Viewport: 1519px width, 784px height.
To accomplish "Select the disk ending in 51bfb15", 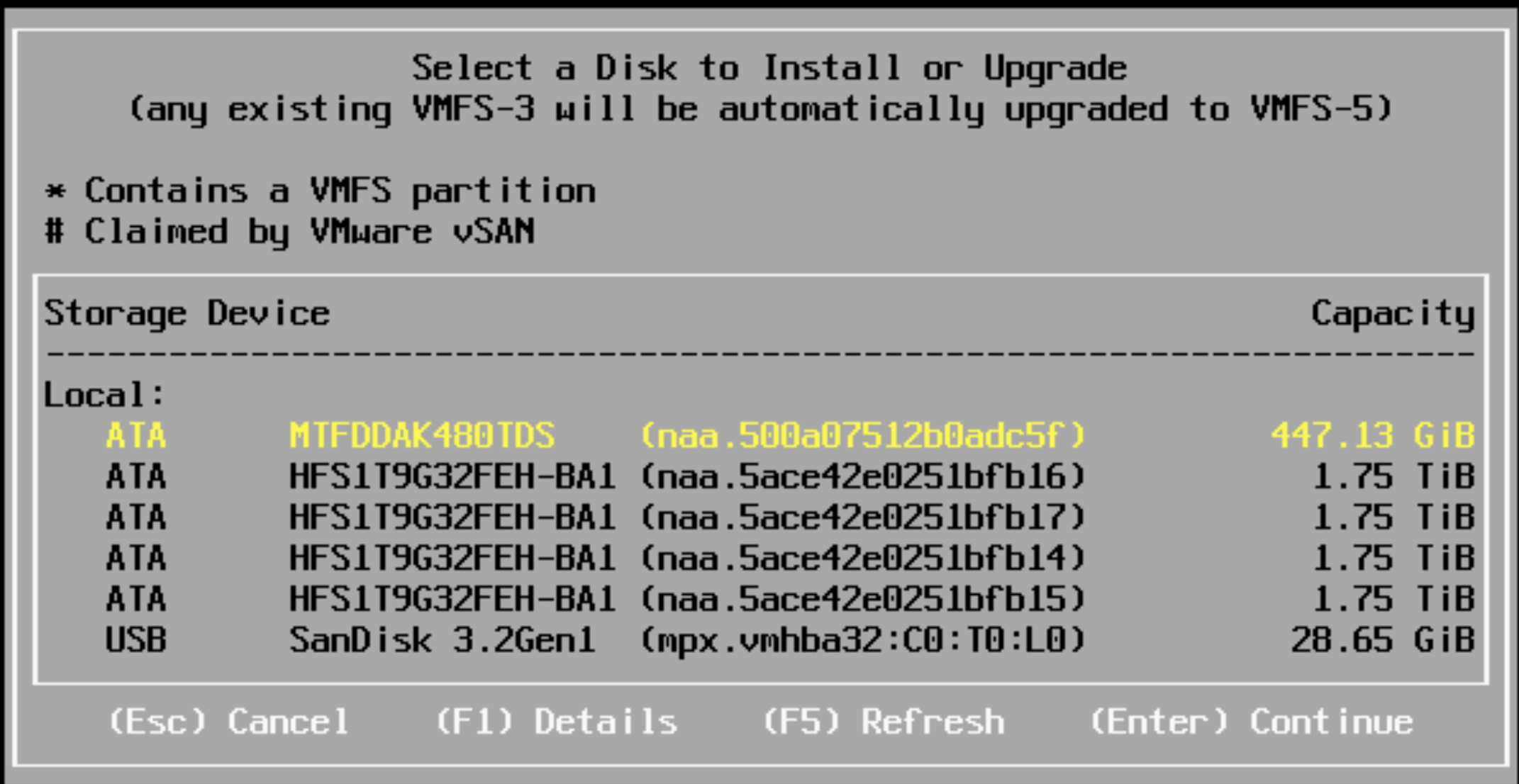I will coord(759,600).
